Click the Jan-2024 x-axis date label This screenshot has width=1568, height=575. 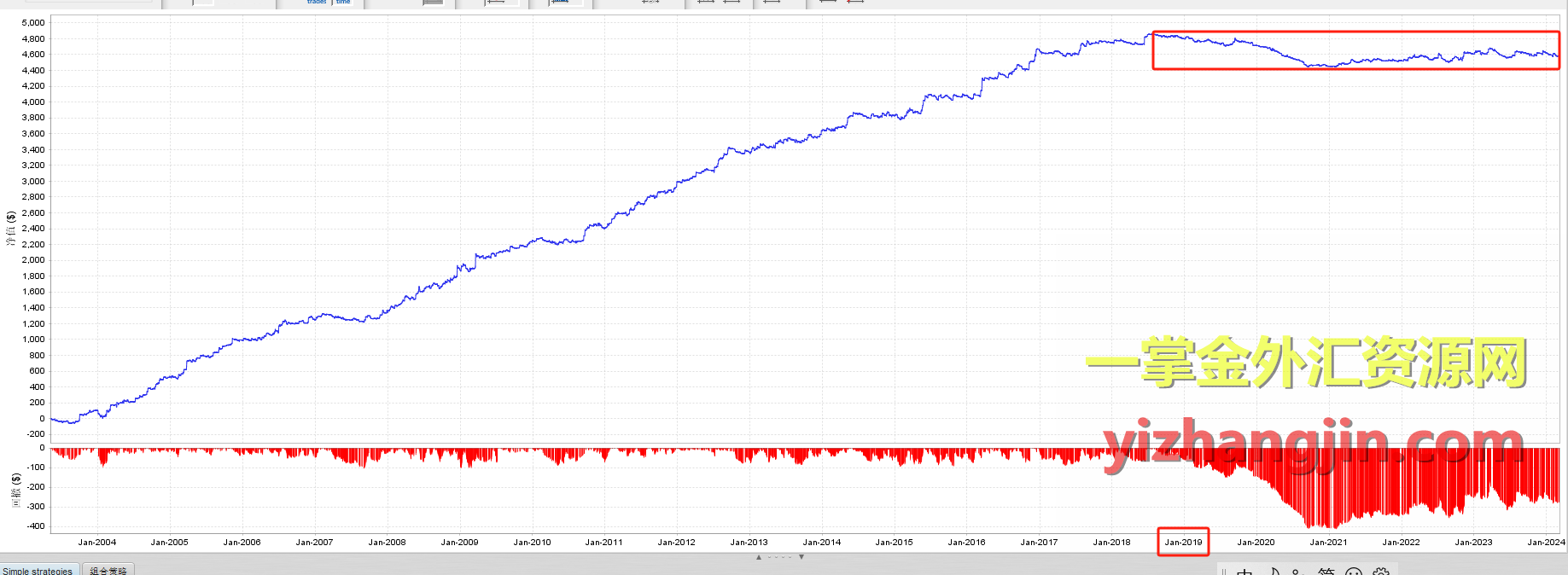[1547, 543]
